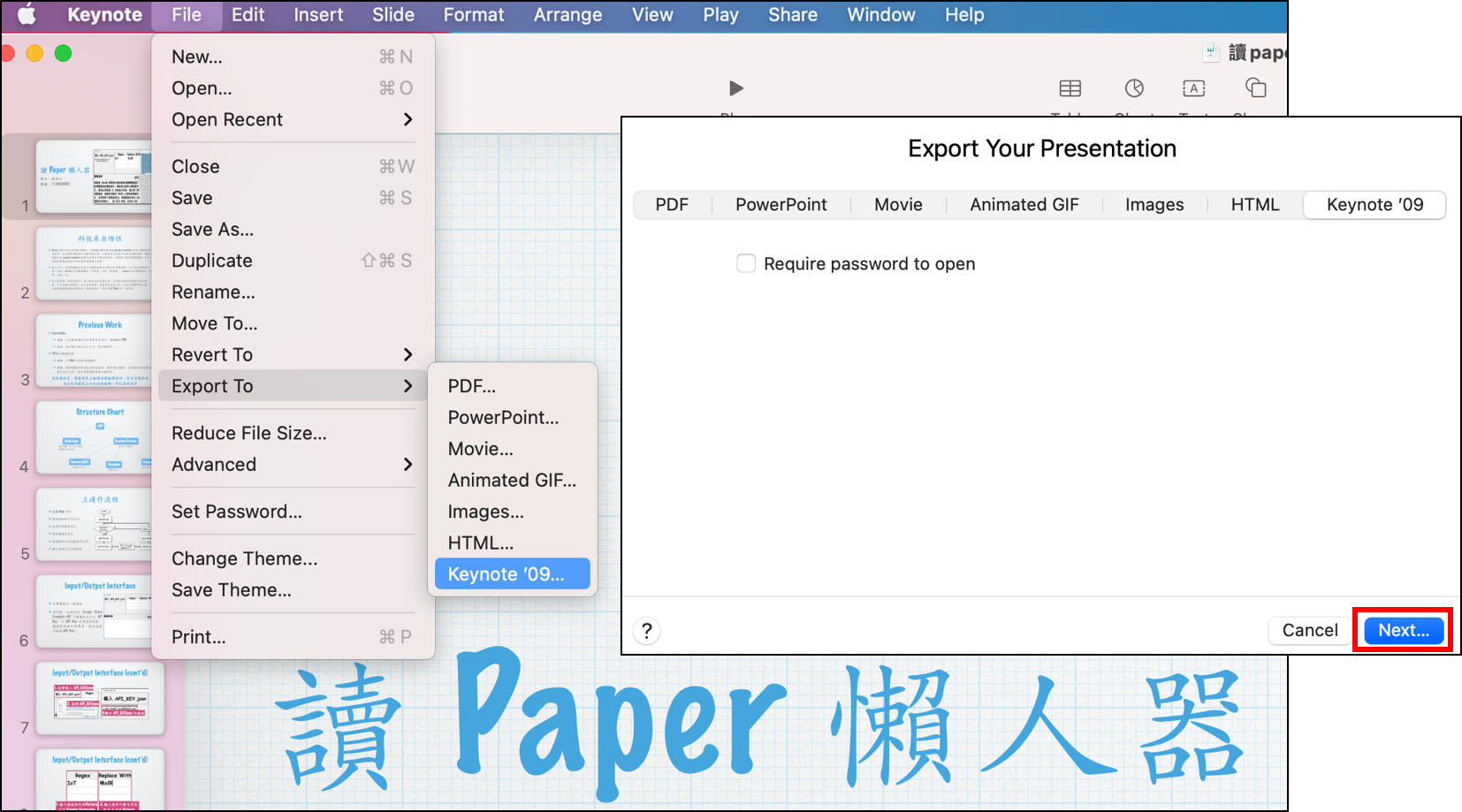Cancel the export dialog

1310,631
